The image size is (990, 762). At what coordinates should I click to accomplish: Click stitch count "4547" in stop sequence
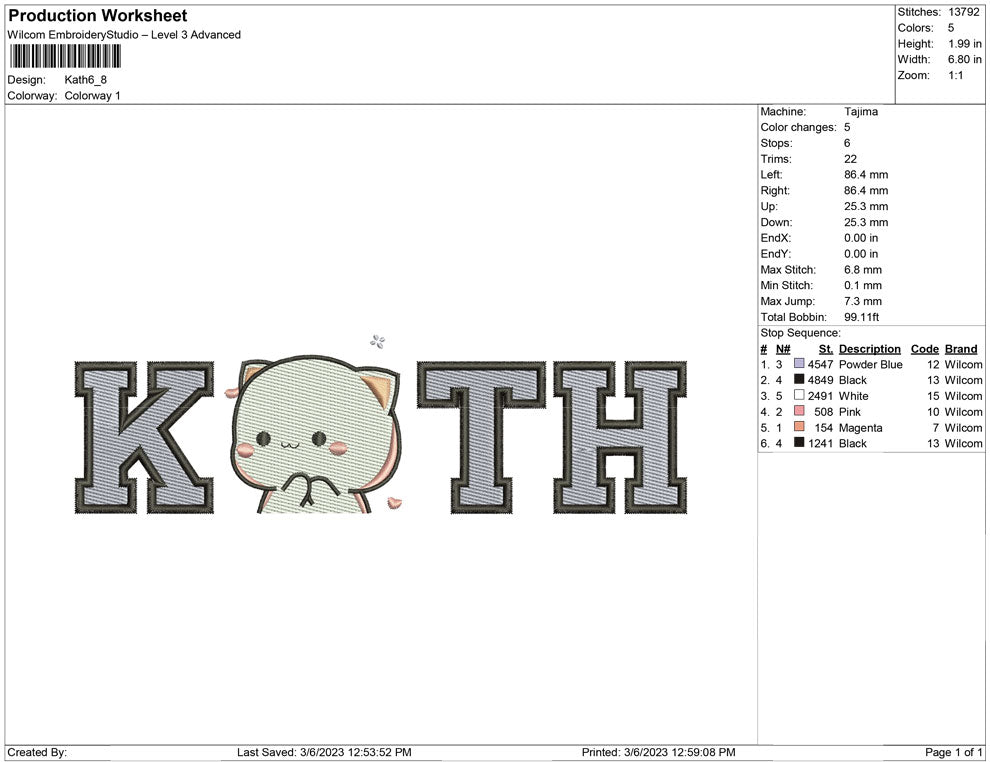coord(820,364)
